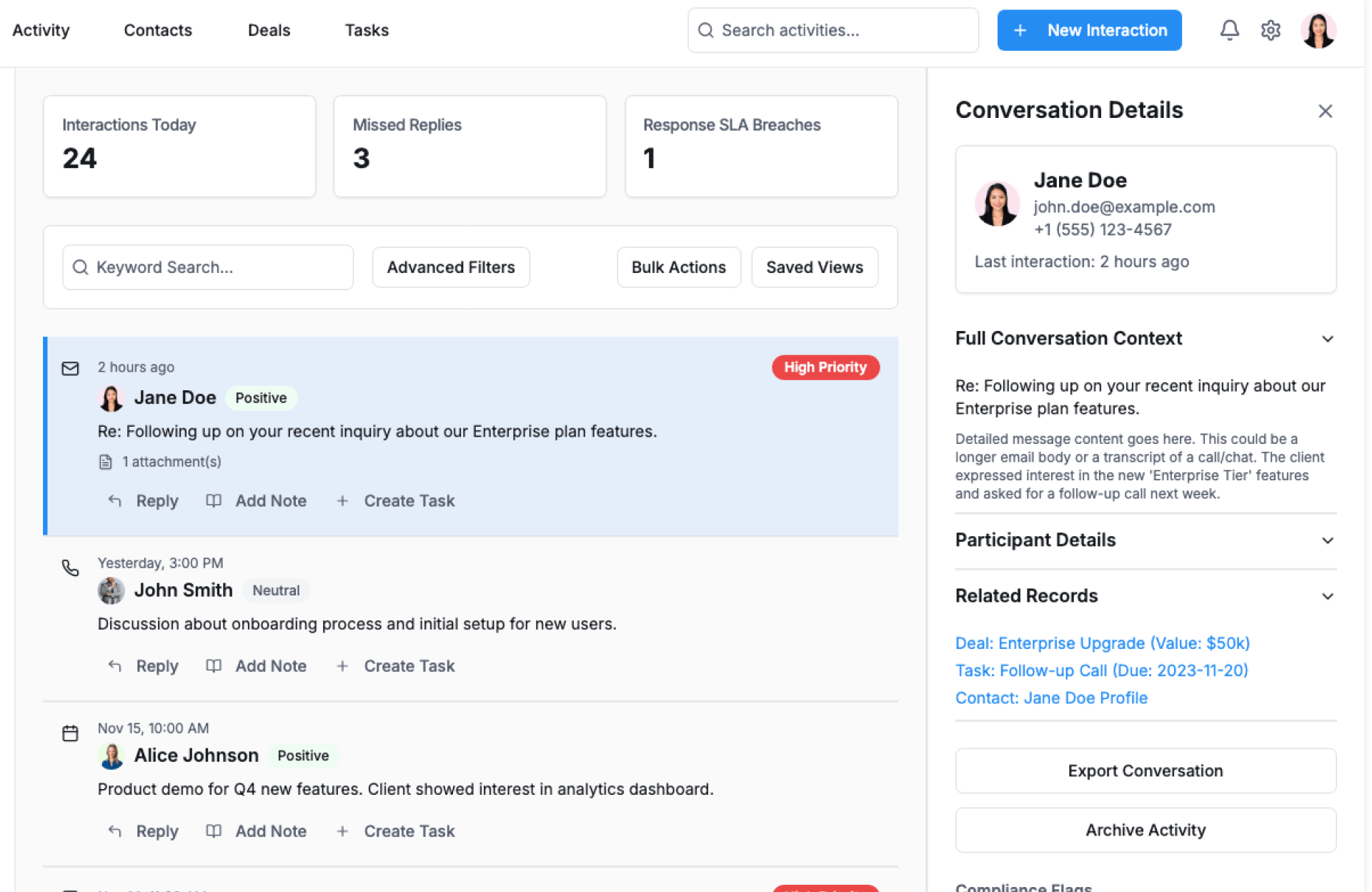Close the Conversation Details panel
This screenshot has width=1372, height=892.
[1325, 111]
